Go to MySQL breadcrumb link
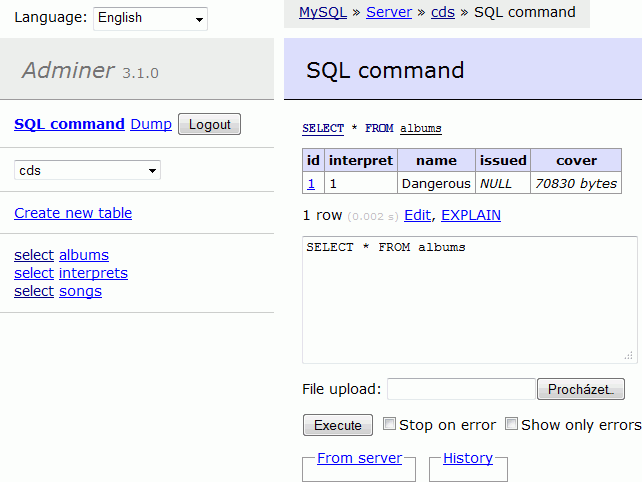This screenshot has height=482, width=642. point(323,12)
